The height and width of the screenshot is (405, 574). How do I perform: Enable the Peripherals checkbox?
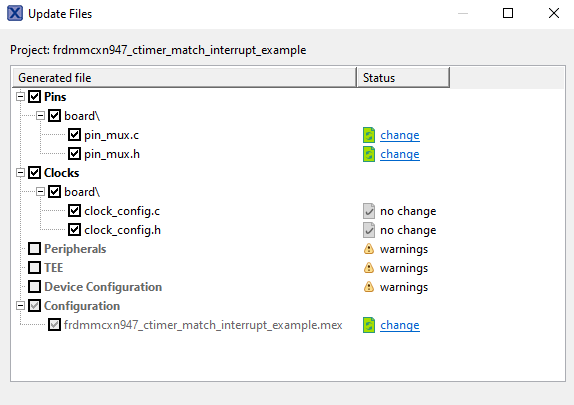click(34, 249)
